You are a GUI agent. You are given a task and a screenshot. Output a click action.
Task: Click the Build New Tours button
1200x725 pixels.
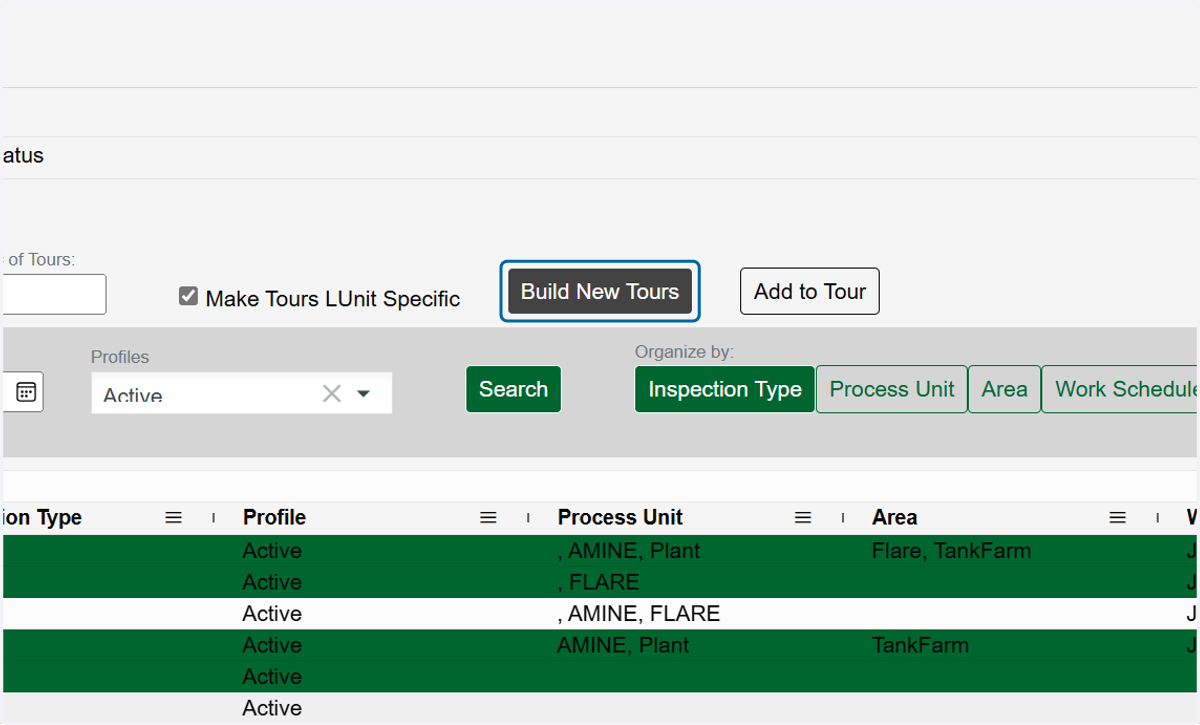[x=600, y=291]
